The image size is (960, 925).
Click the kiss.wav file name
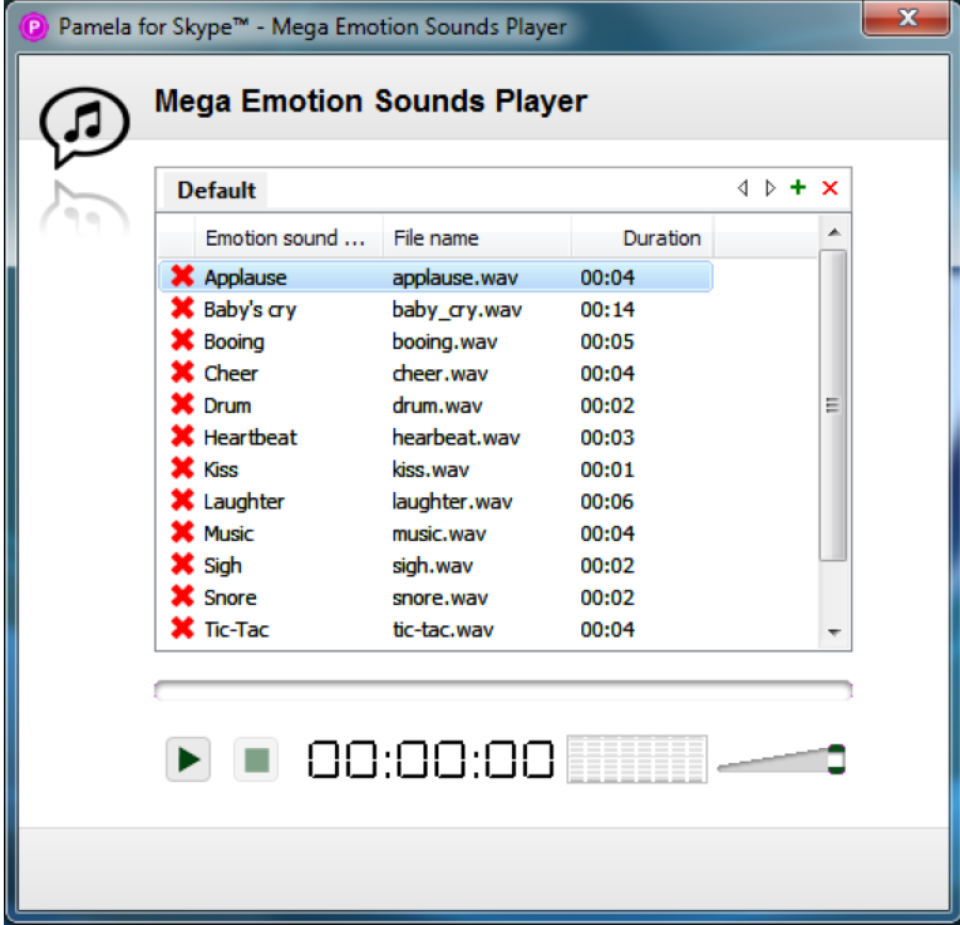point(430,470)
